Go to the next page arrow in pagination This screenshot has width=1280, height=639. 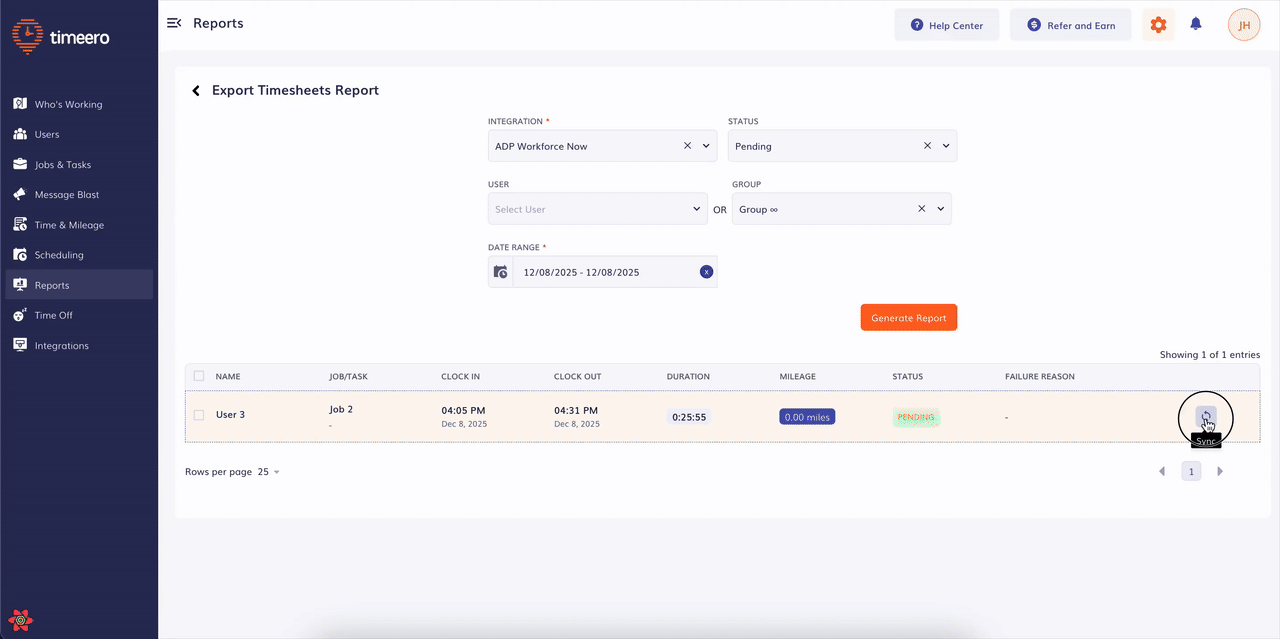click(1220, 471)
